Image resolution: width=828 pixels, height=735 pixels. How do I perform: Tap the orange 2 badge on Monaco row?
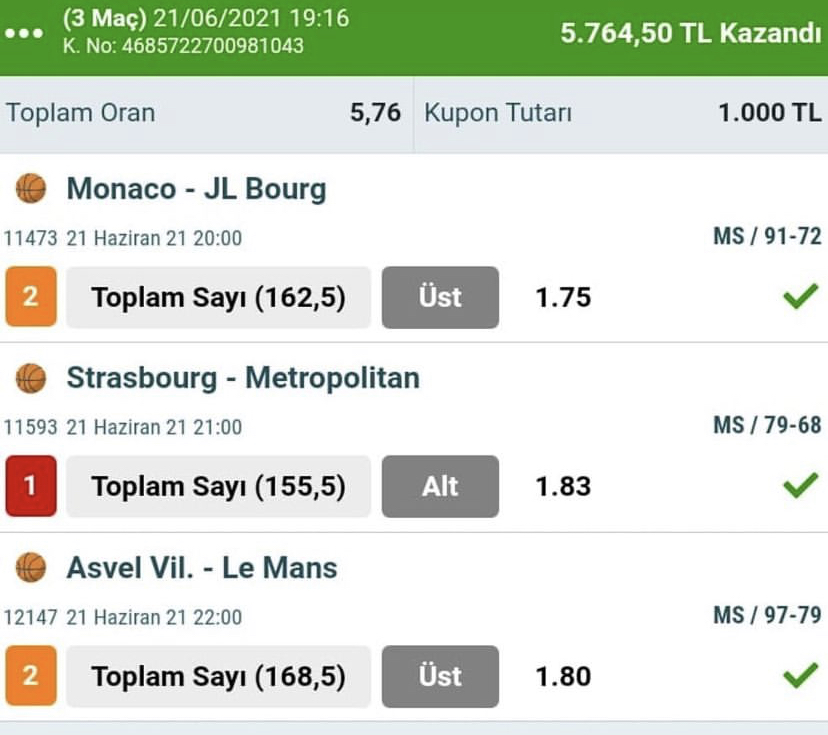click(30, 297)
